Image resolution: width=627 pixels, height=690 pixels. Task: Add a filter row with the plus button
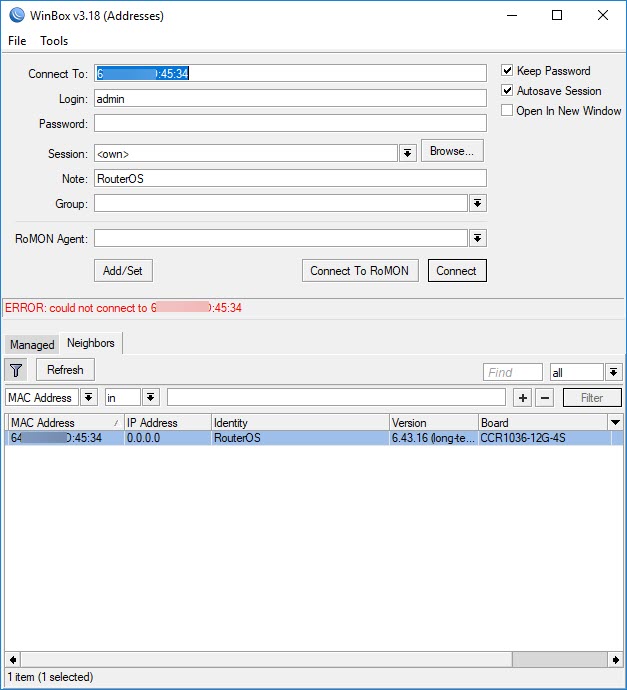pos(523,398)
